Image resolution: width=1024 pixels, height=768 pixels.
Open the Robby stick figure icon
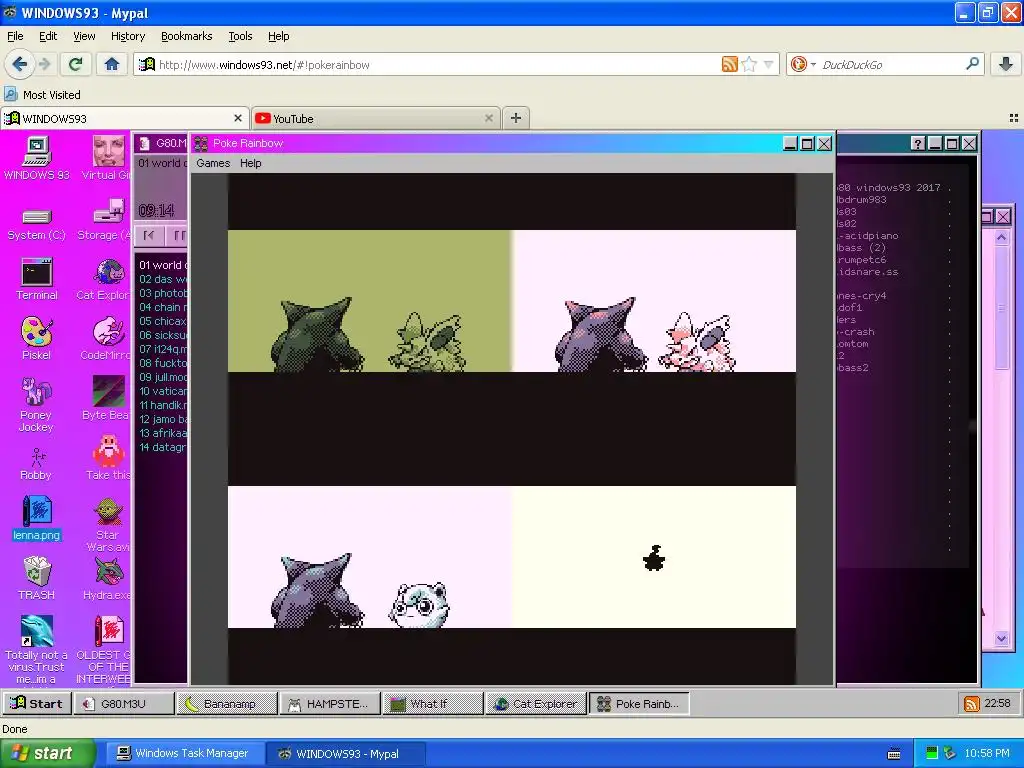click(x=37, y=464)
